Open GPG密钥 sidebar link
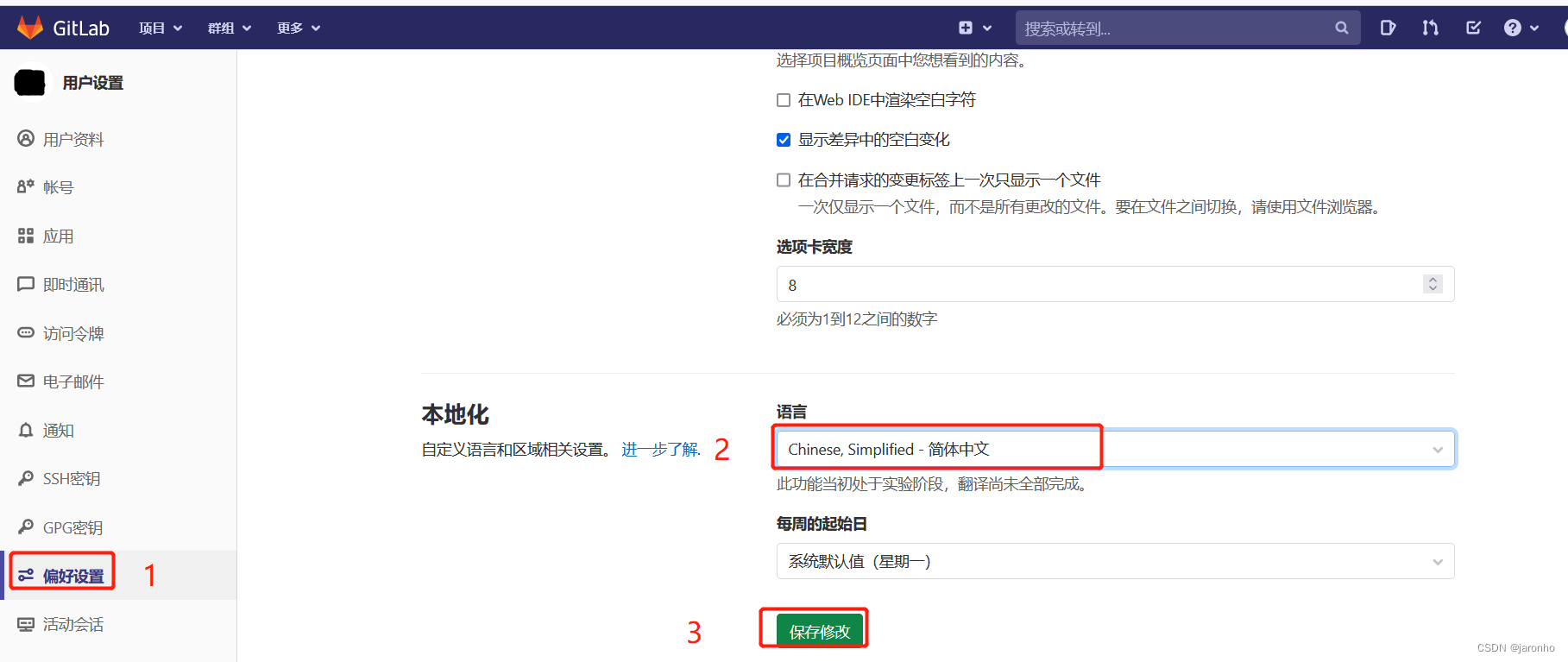This screenshot has height=662, width=1568. (x=73, y=527)
